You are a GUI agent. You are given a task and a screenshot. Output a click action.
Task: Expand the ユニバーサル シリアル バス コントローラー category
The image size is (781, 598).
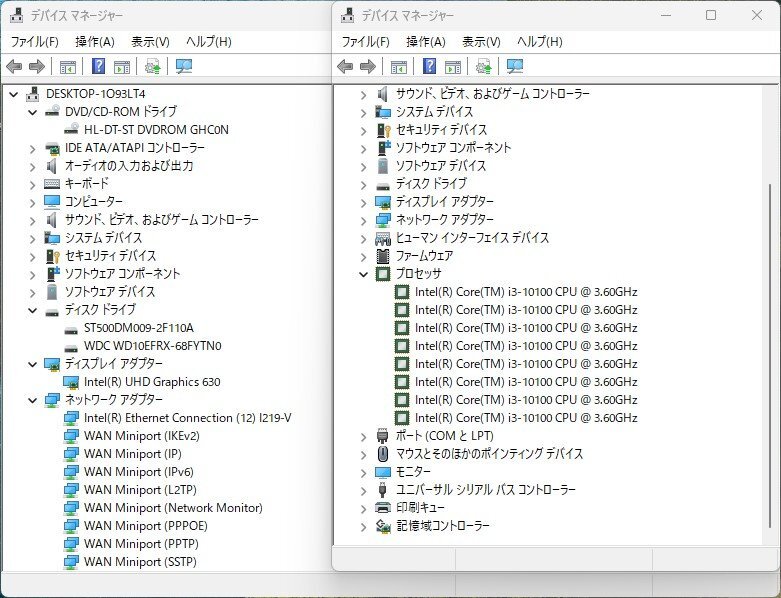click(364, 489)
